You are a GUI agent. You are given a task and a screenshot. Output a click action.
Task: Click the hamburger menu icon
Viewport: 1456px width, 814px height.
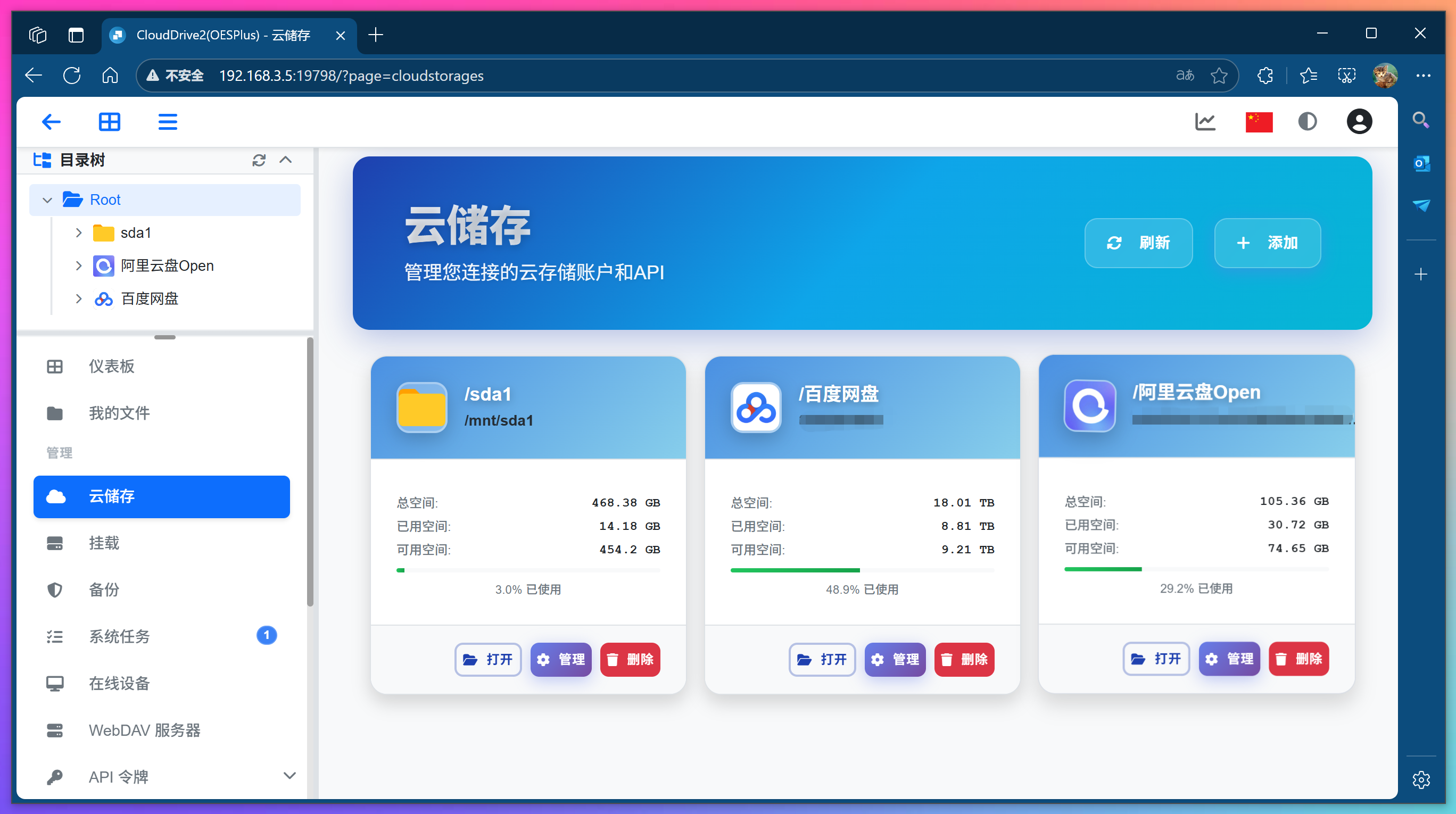tap(167, 121)
